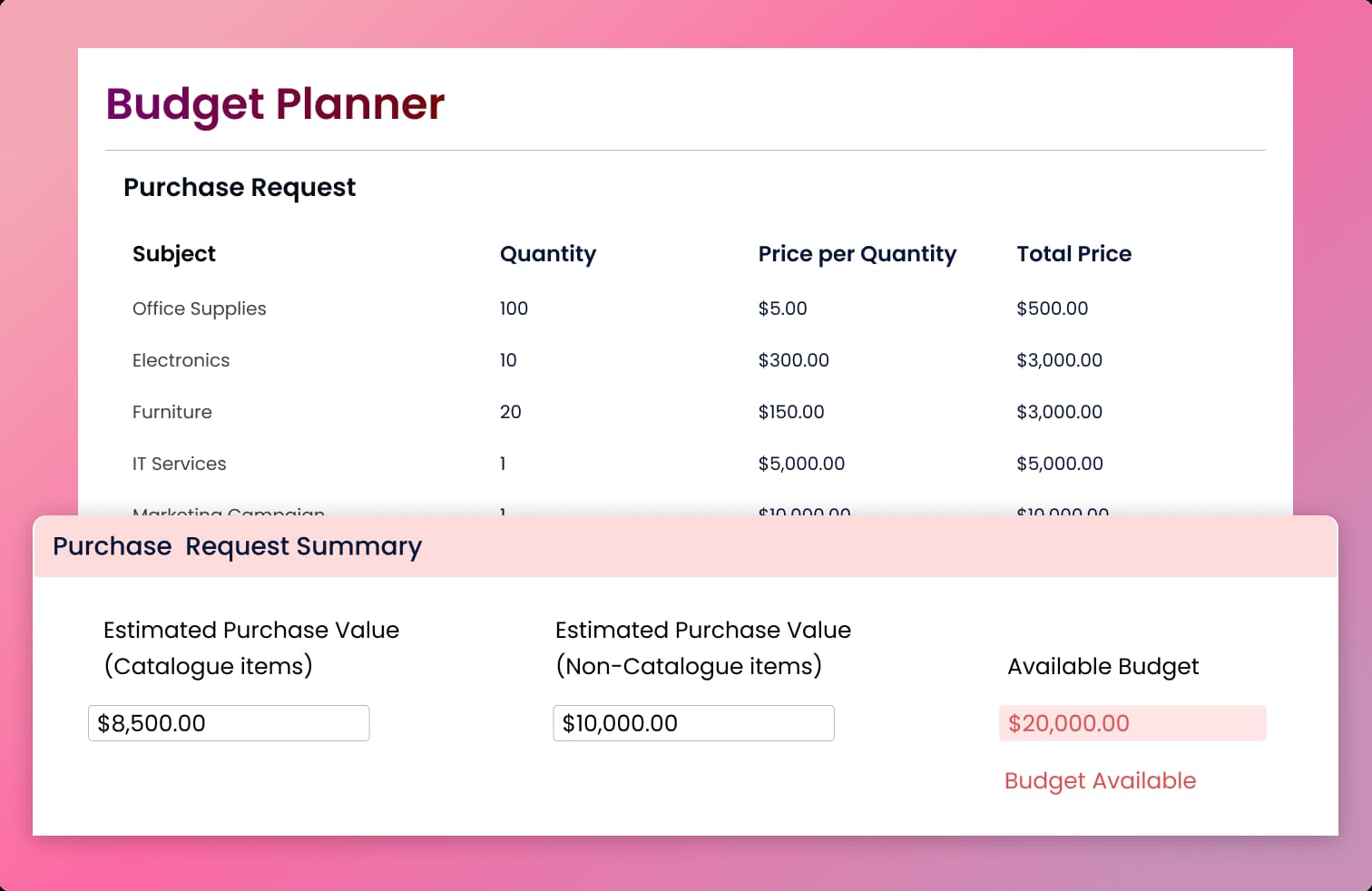1372x891 pixels.
Task: Click the Electronics $300.00 price cell
Action: point(794,360)
